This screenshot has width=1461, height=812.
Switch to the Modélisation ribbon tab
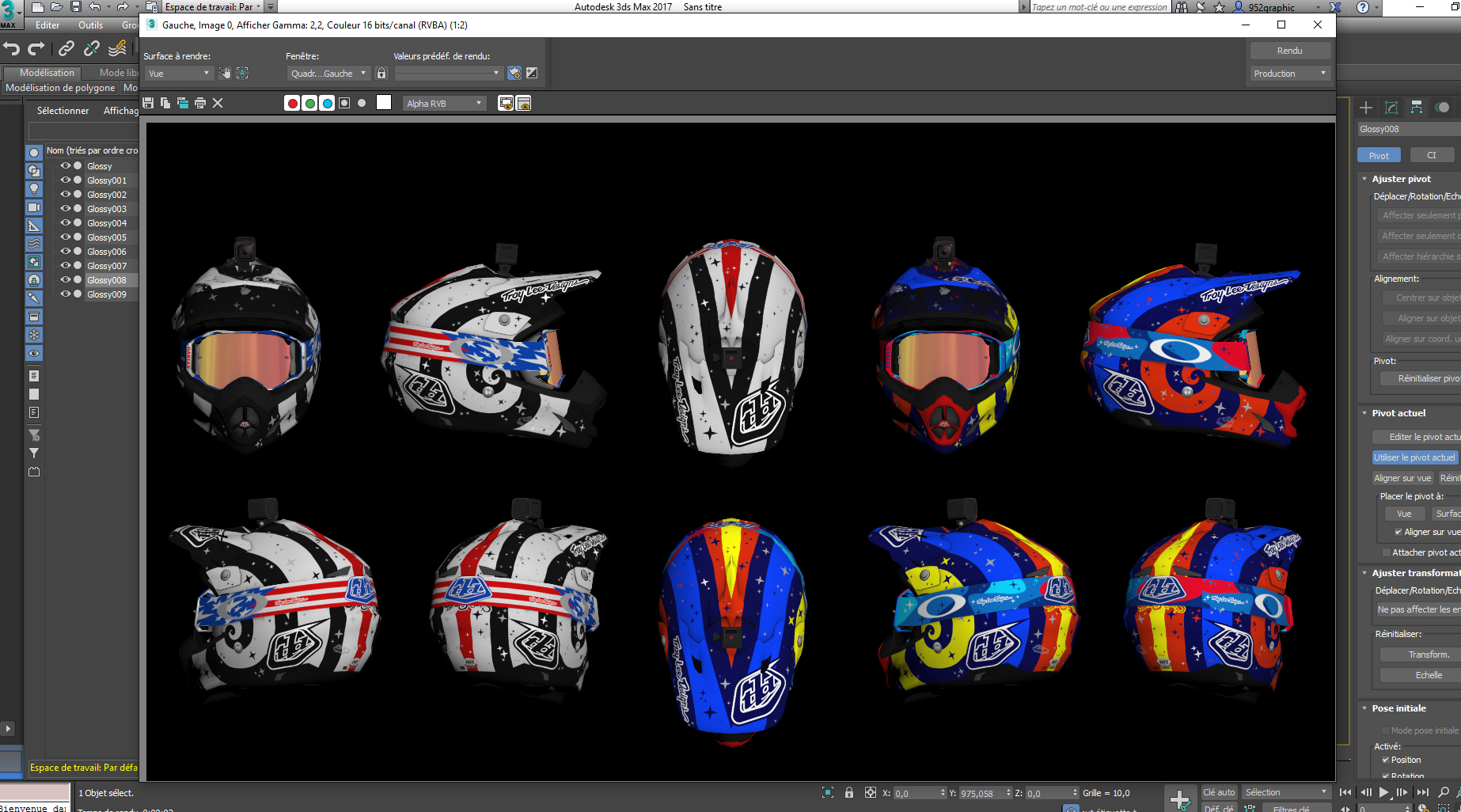click(x=47, y=72)
